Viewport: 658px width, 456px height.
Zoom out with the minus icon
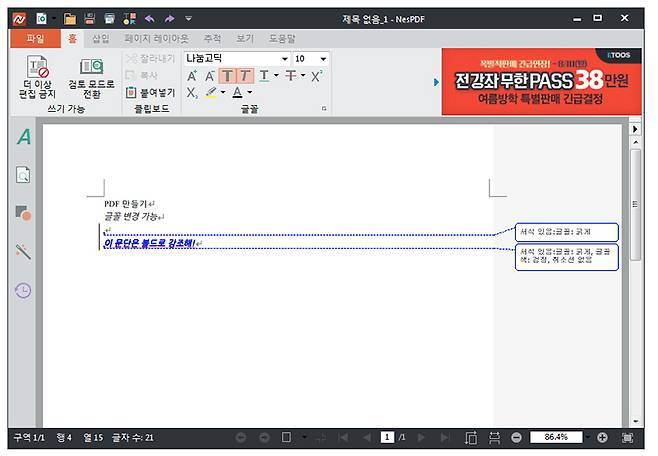coord(517,438)
